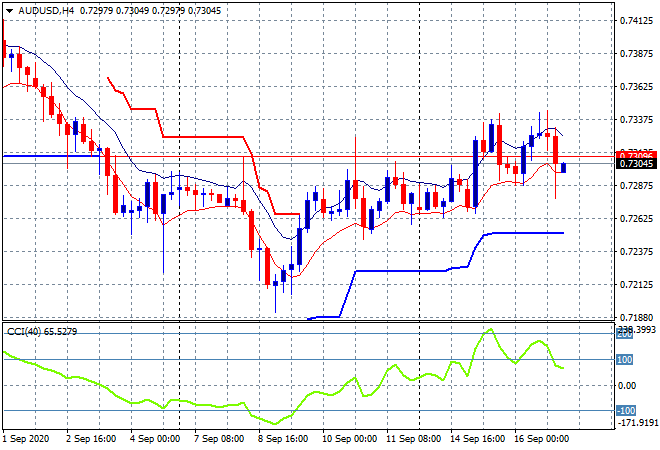Click the 7 Sep 08:00 time label
This screenshot has height=450, width=660.
[219, 439]
